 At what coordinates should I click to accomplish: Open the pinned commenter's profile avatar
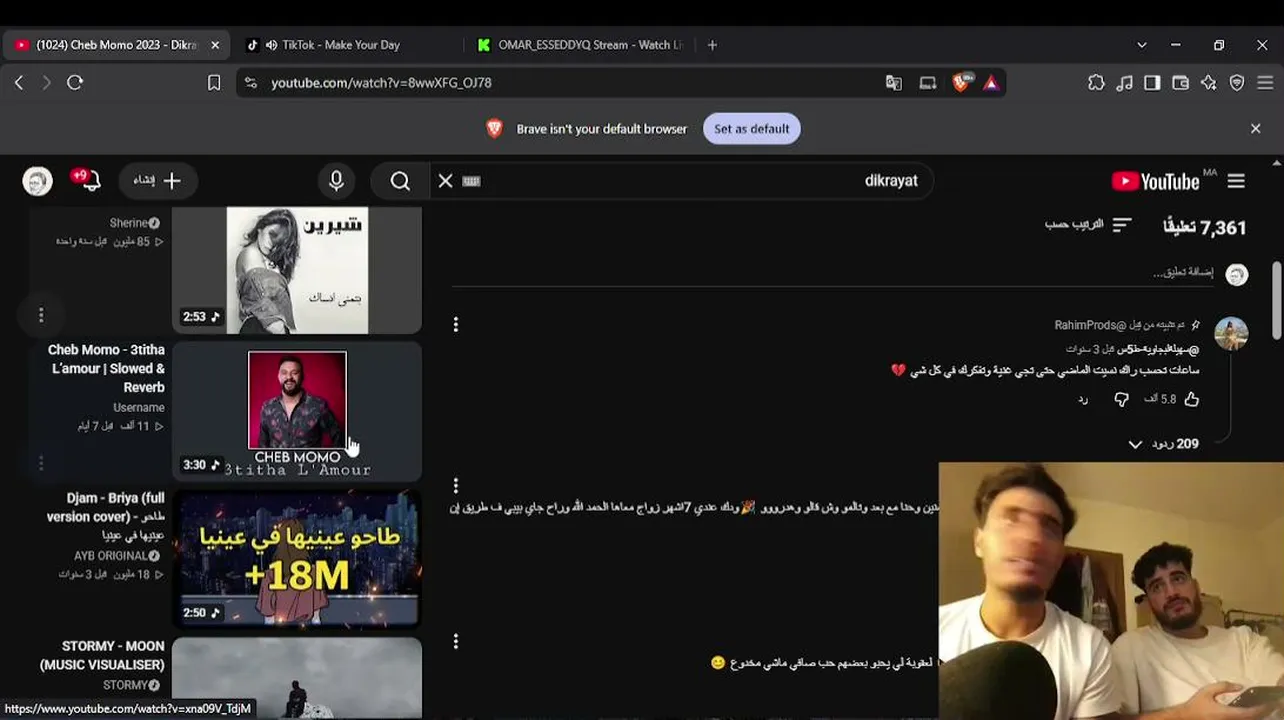tap(1231, 334)
